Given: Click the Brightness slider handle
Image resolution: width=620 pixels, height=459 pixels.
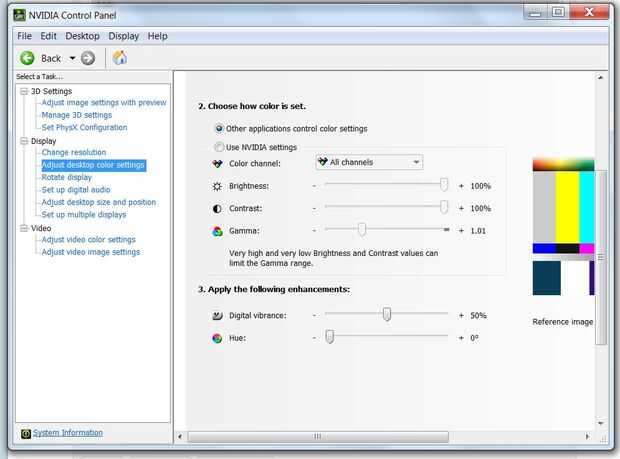Looking at the screenshot, I should pyautogui.click(x=444, y=185).
